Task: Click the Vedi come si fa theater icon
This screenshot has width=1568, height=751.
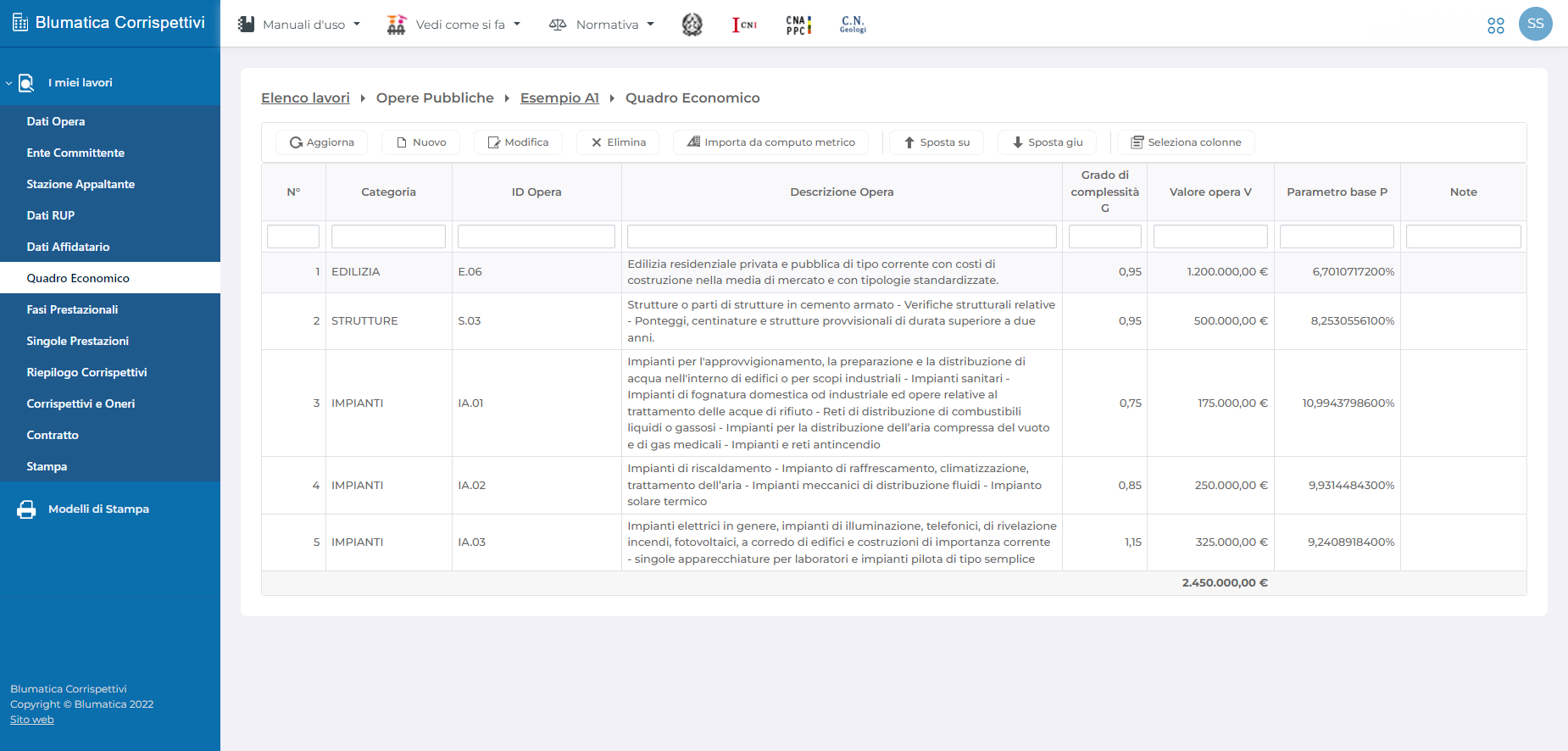Action: [x=397, y=25]
